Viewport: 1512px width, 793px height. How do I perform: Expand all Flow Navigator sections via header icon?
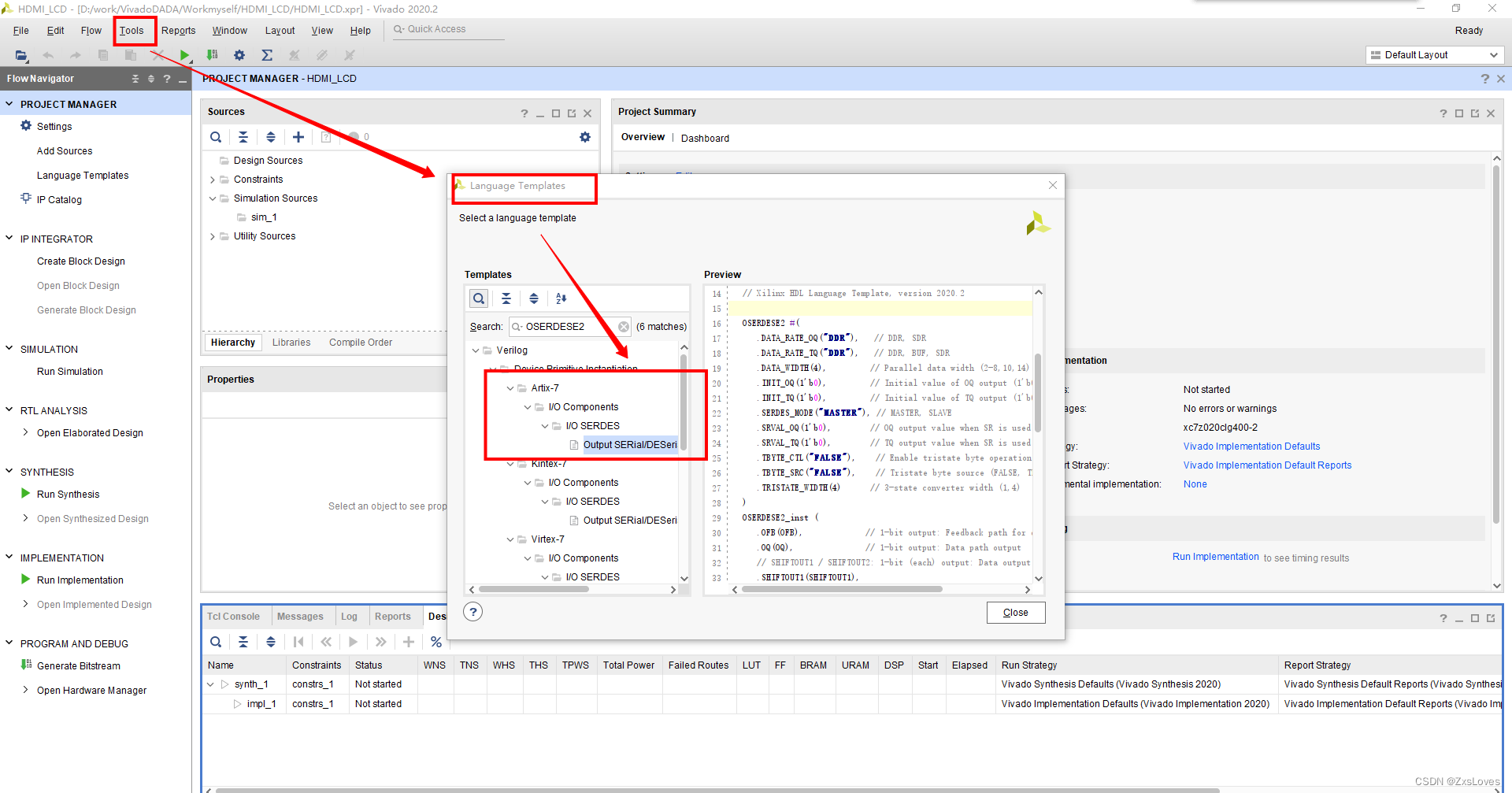[x=151, y=79]
